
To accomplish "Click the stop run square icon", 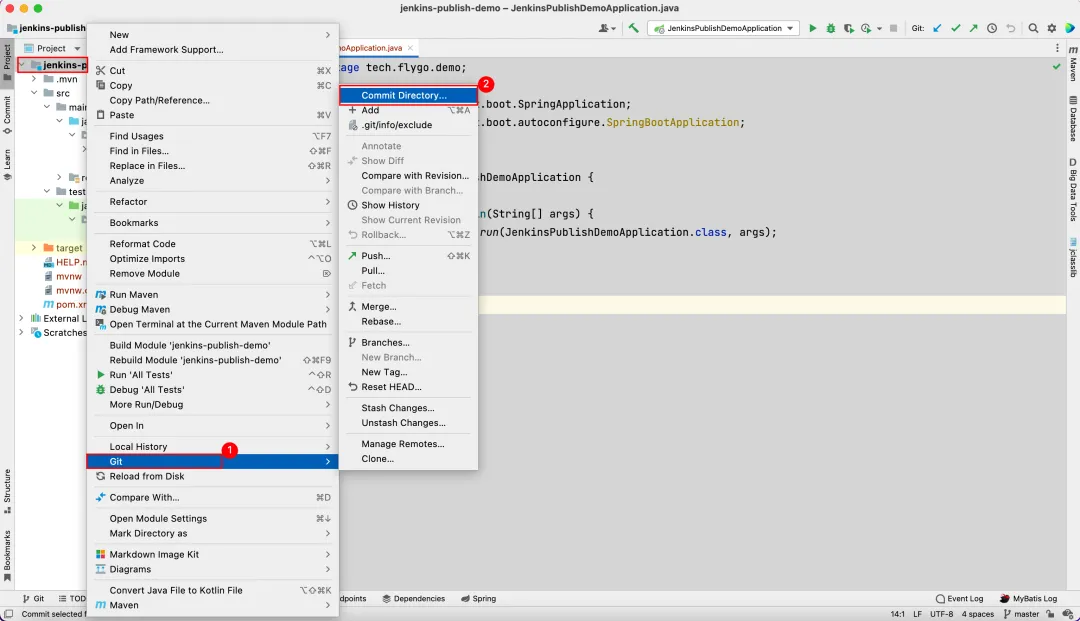I will (x=893, y=28).
